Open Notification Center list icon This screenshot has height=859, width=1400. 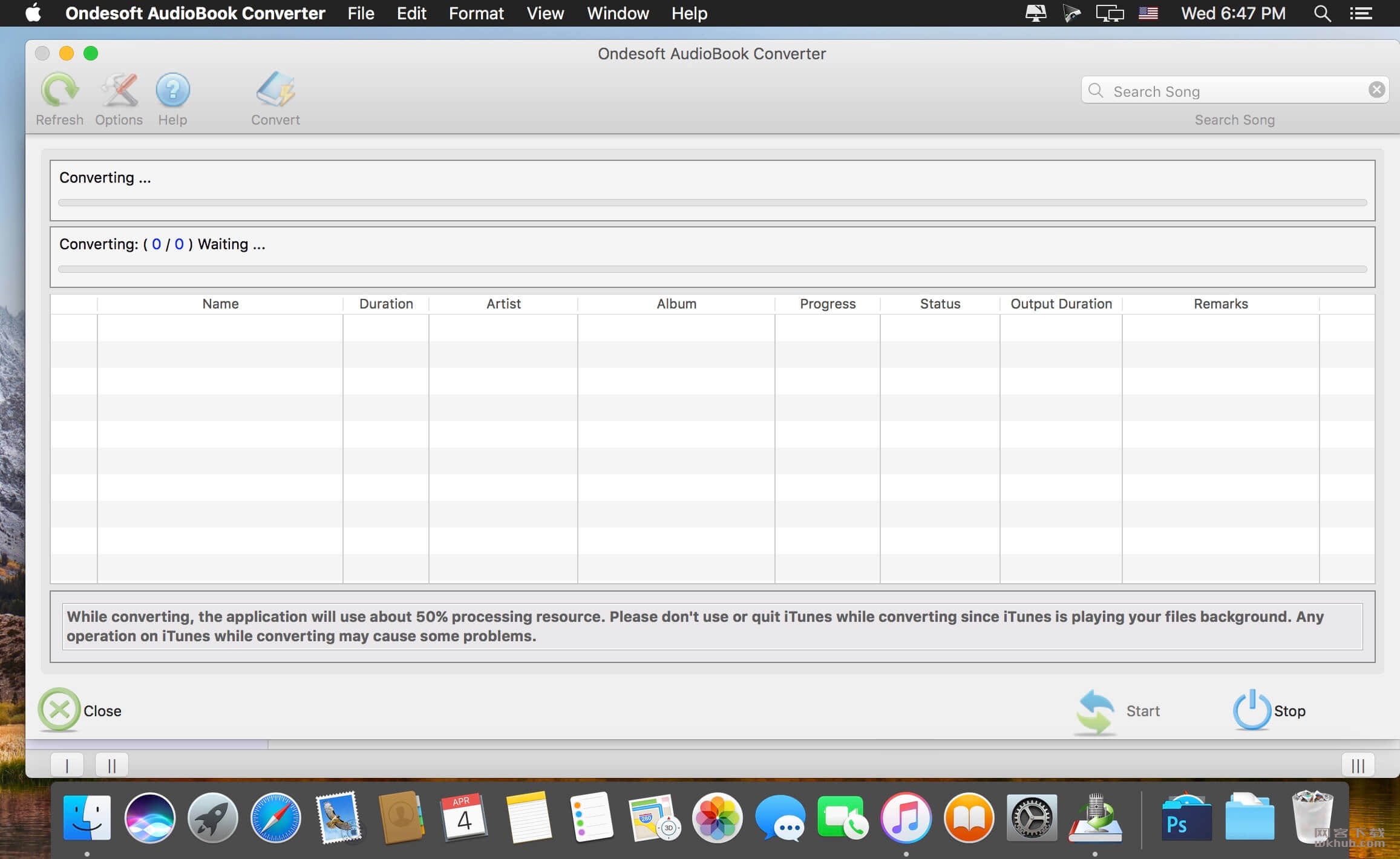[x=1361, y=13]
